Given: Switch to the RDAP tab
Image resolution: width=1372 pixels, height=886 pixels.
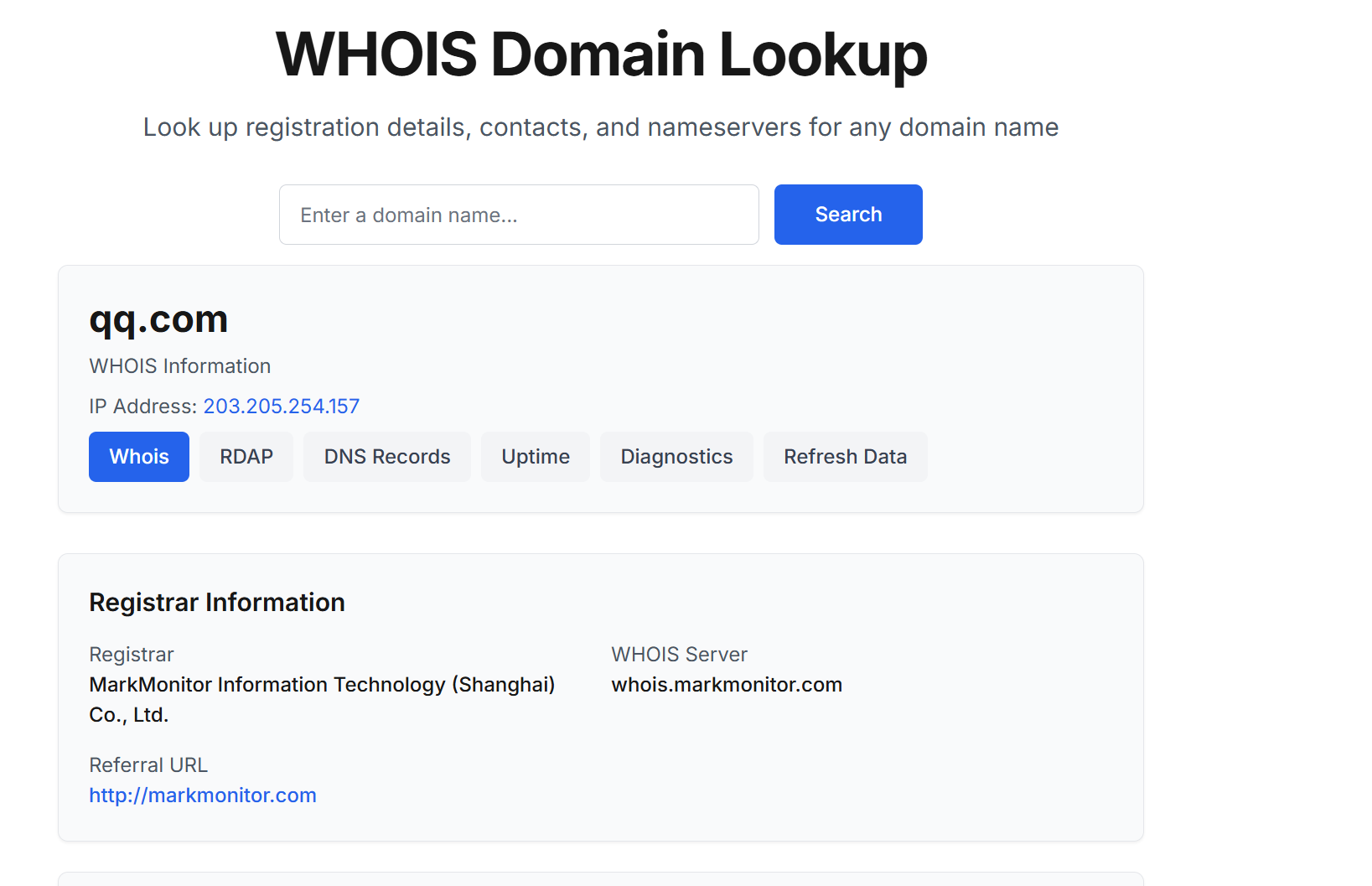Looking at the screenshot, I should point(246,457).
